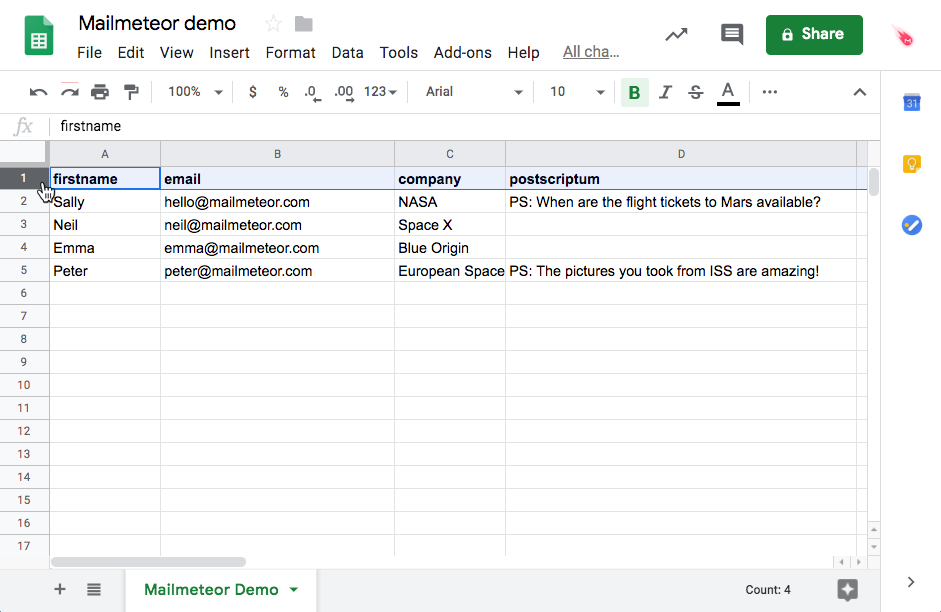Click the Mailmeteor account avatar

click(904, 36)
